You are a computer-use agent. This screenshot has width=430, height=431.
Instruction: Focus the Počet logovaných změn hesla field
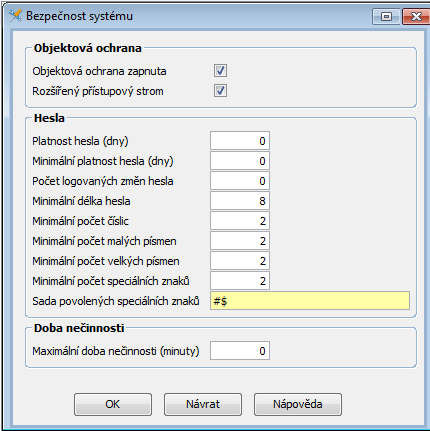pyautogui.click(x=240, y=181)
